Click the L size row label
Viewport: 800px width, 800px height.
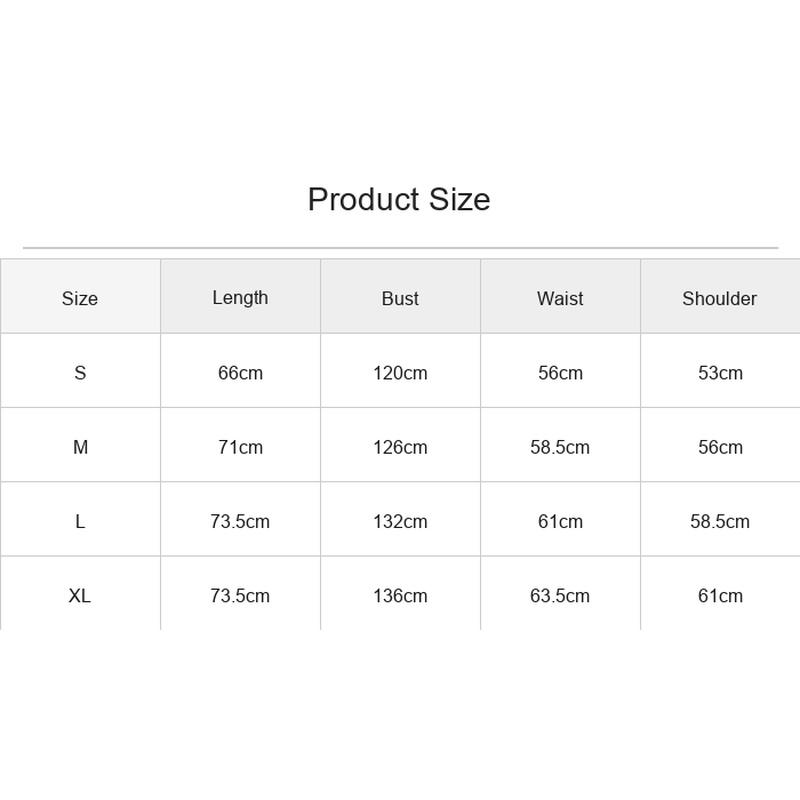(x=80, y=522)
